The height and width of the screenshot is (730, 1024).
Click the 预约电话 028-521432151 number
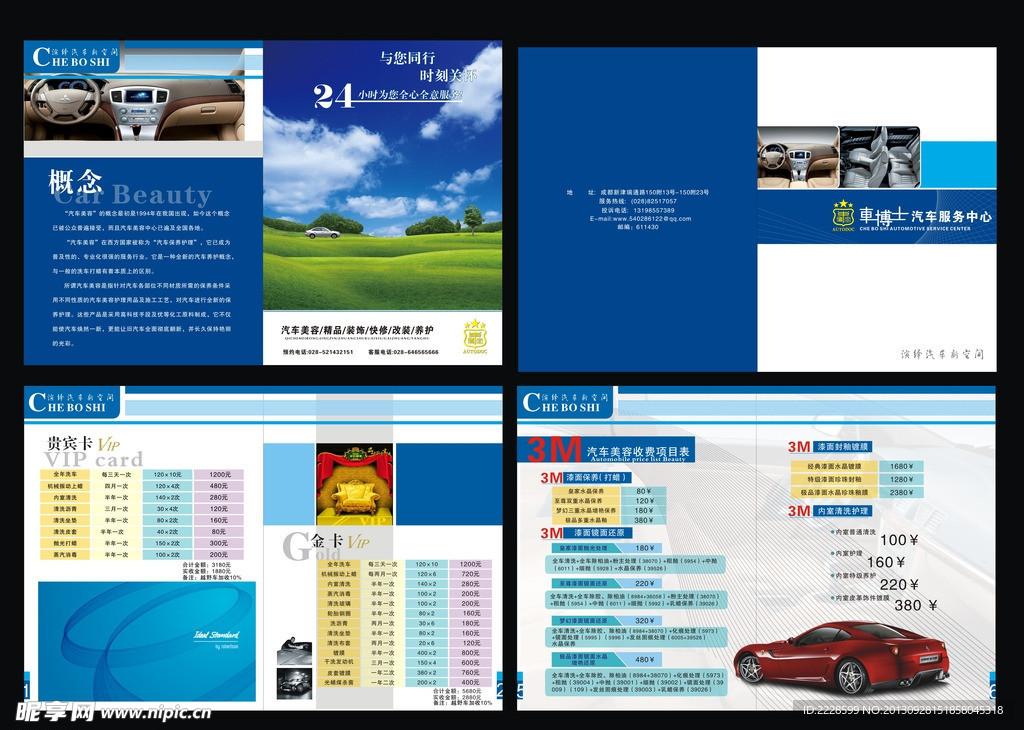point(318,352)
